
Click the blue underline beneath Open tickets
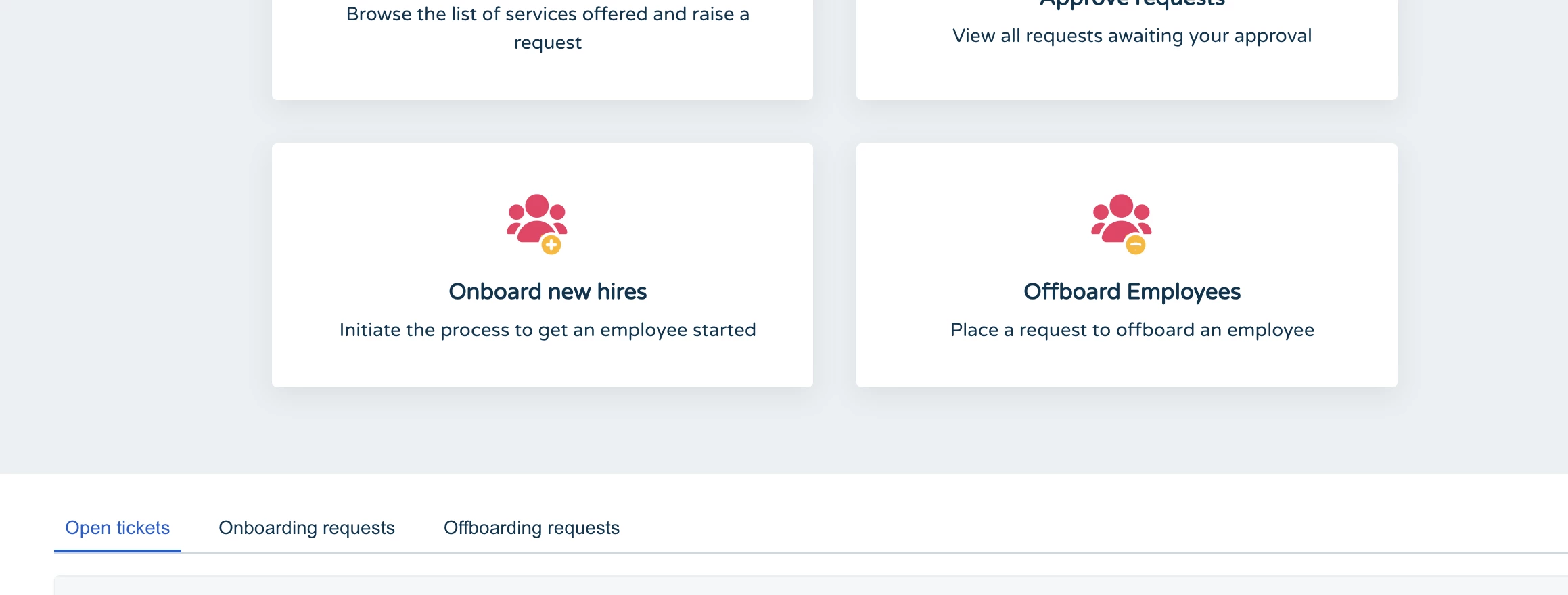pos(117,550)
